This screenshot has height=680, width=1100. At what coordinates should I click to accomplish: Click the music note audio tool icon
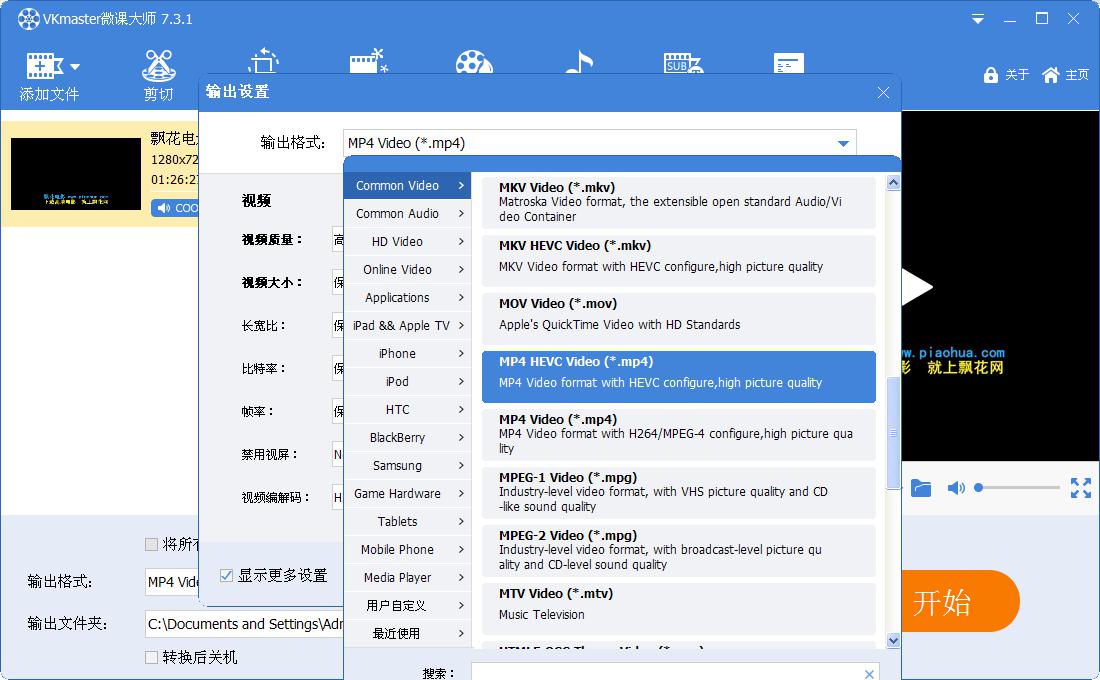pyautogui.click(x=578, y=63)
